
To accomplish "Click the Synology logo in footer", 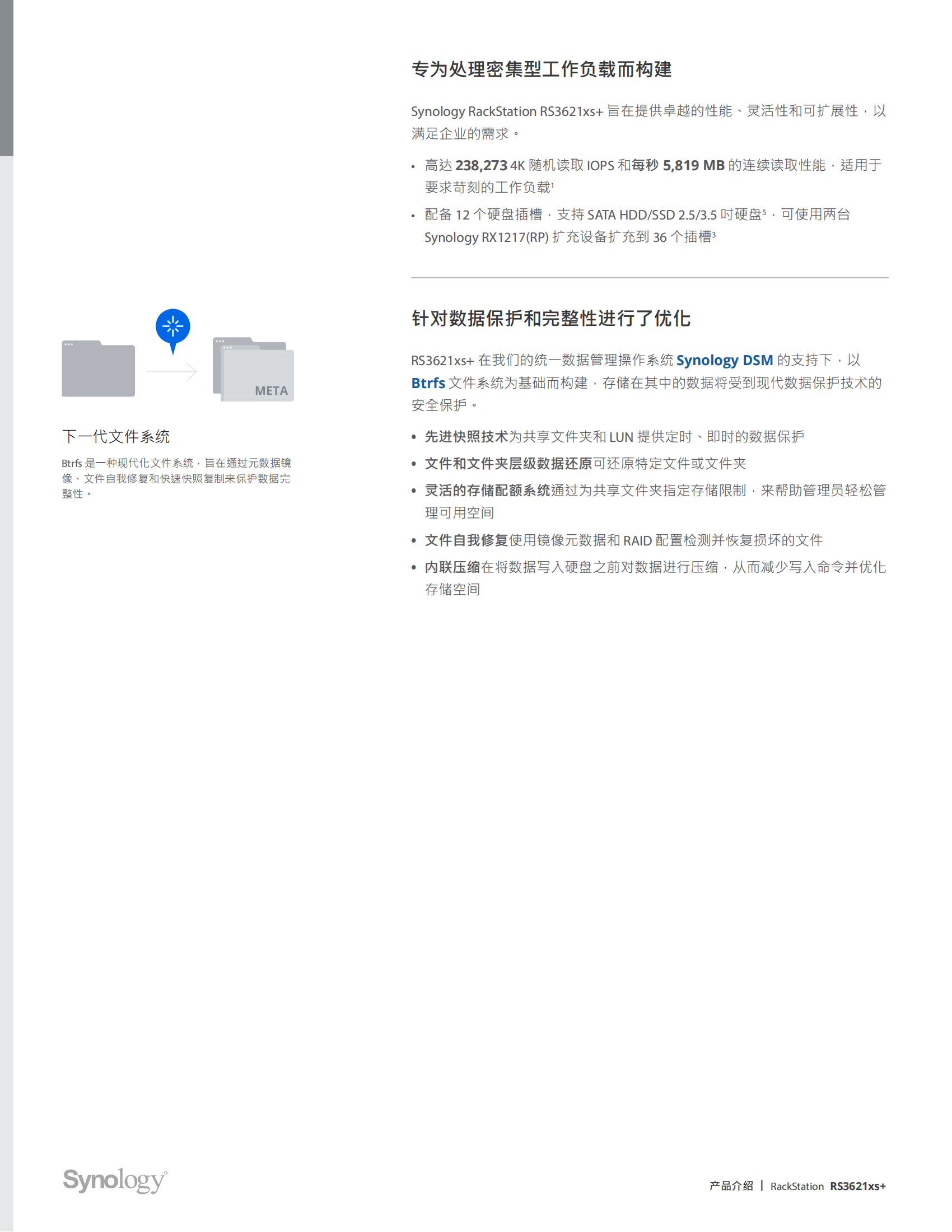I will pyautogui.click(x=115, y=1180).
